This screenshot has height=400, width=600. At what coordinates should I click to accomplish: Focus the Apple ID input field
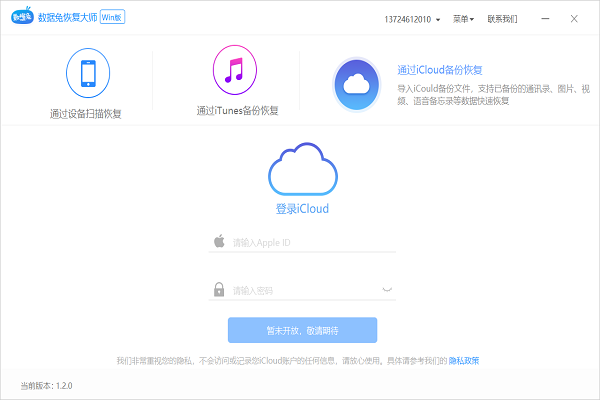click(x=302, y=243)
